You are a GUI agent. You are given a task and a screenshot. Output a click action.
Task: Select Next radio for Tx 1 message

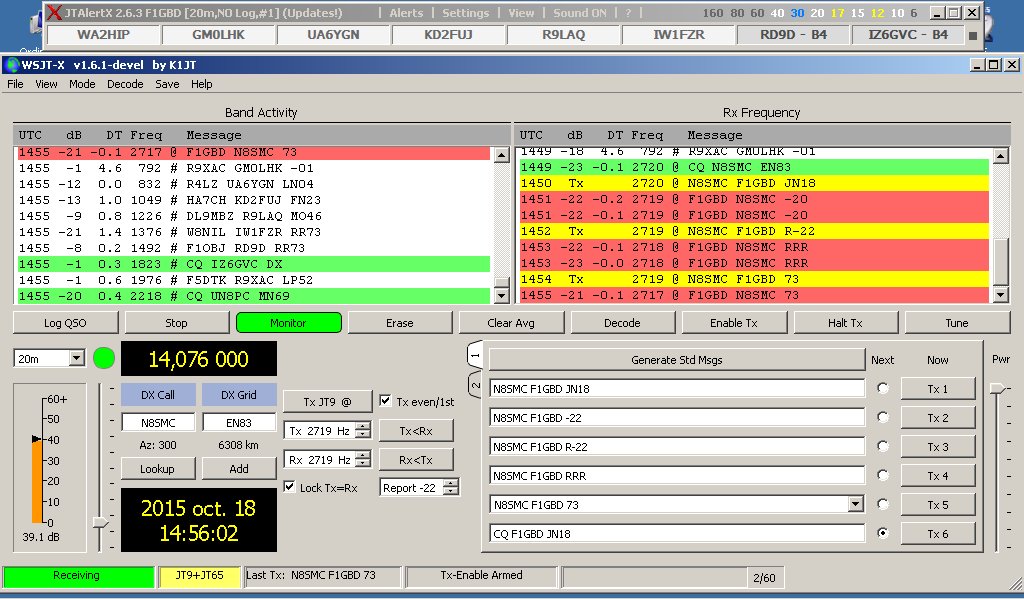[883, 388]
